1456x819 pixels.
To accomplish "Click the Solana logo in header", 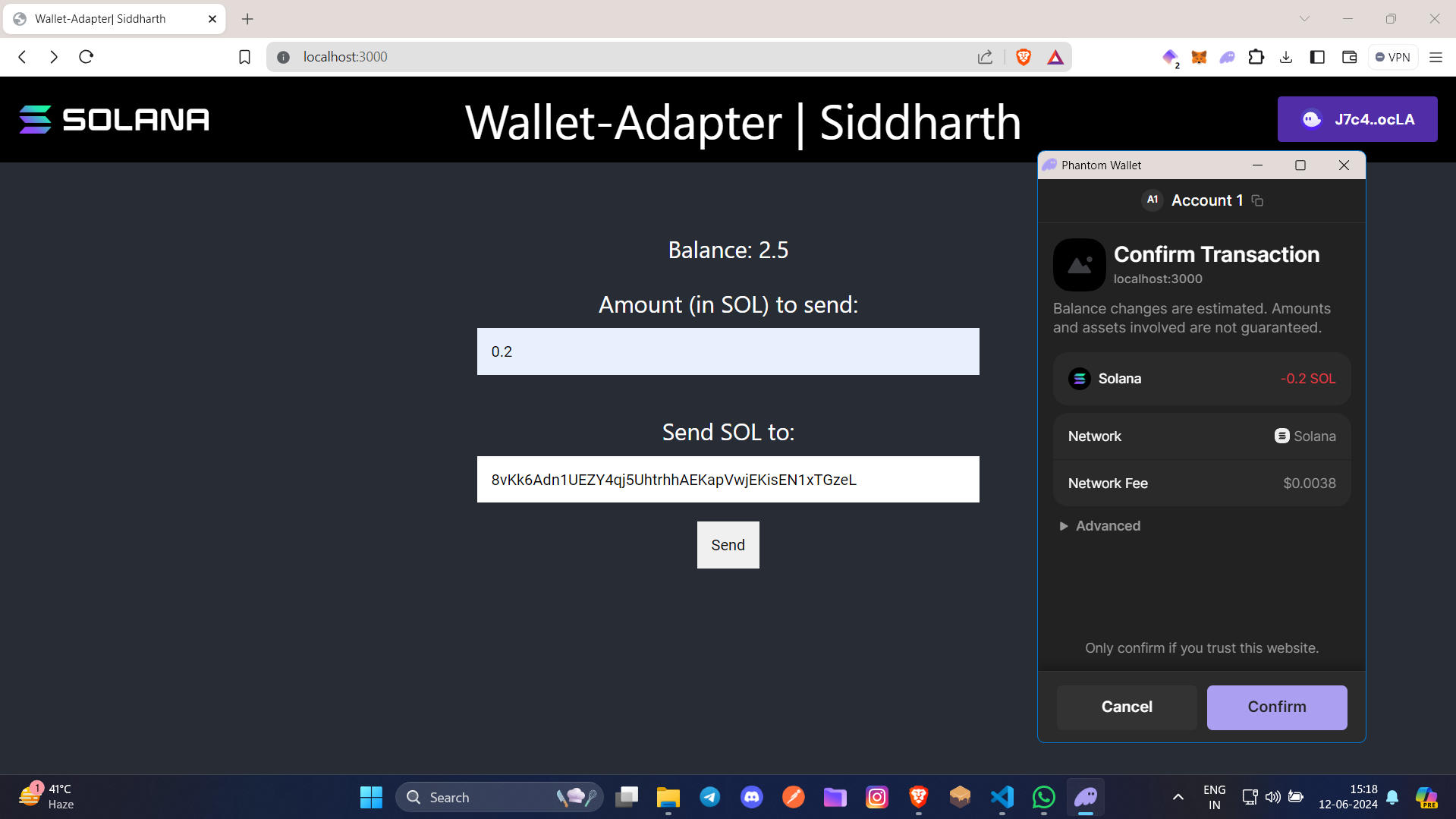I will 115,119.
